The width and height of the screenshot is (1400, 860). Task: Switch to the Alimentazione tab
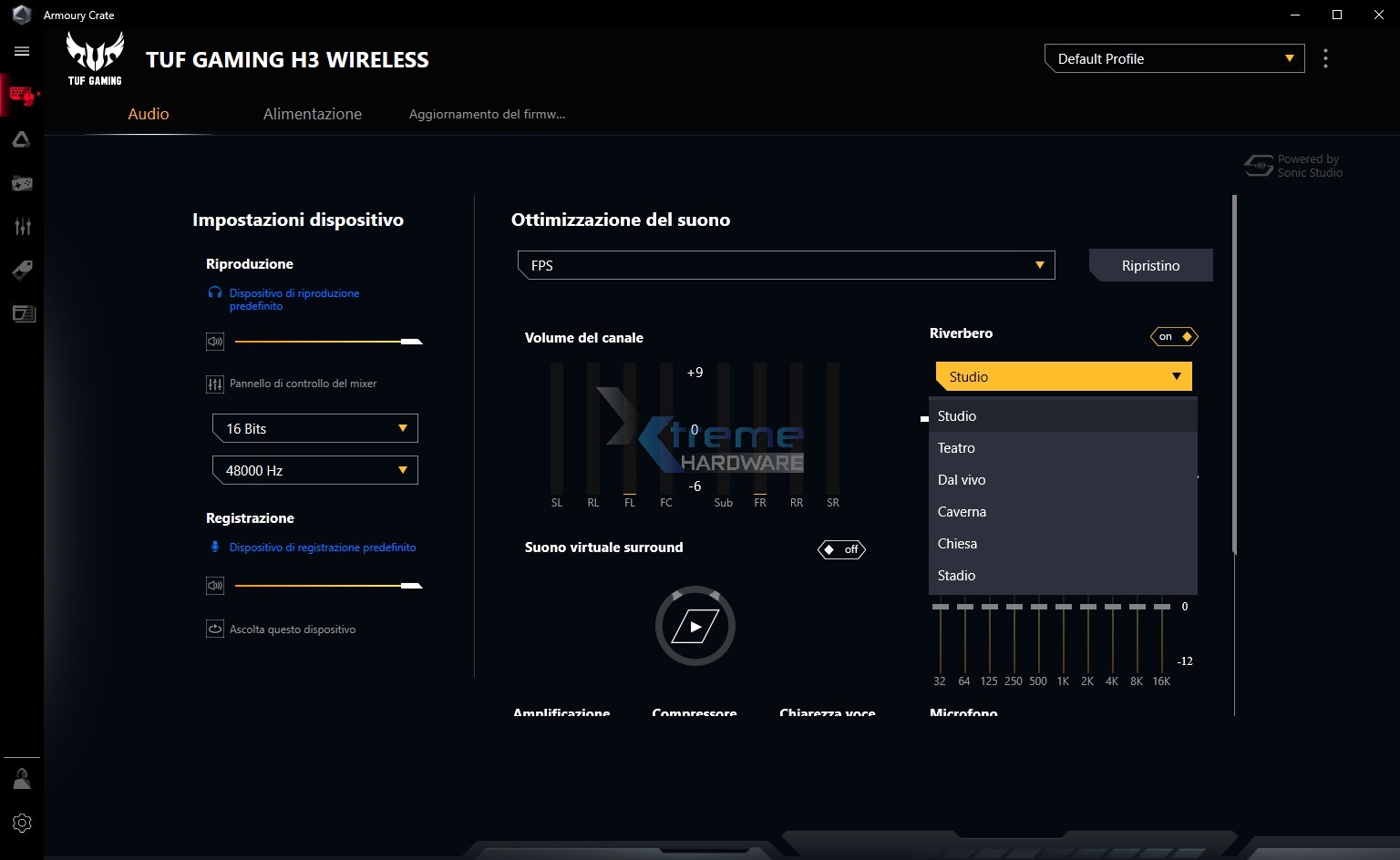pyautogui.click(x=312, y=114)
